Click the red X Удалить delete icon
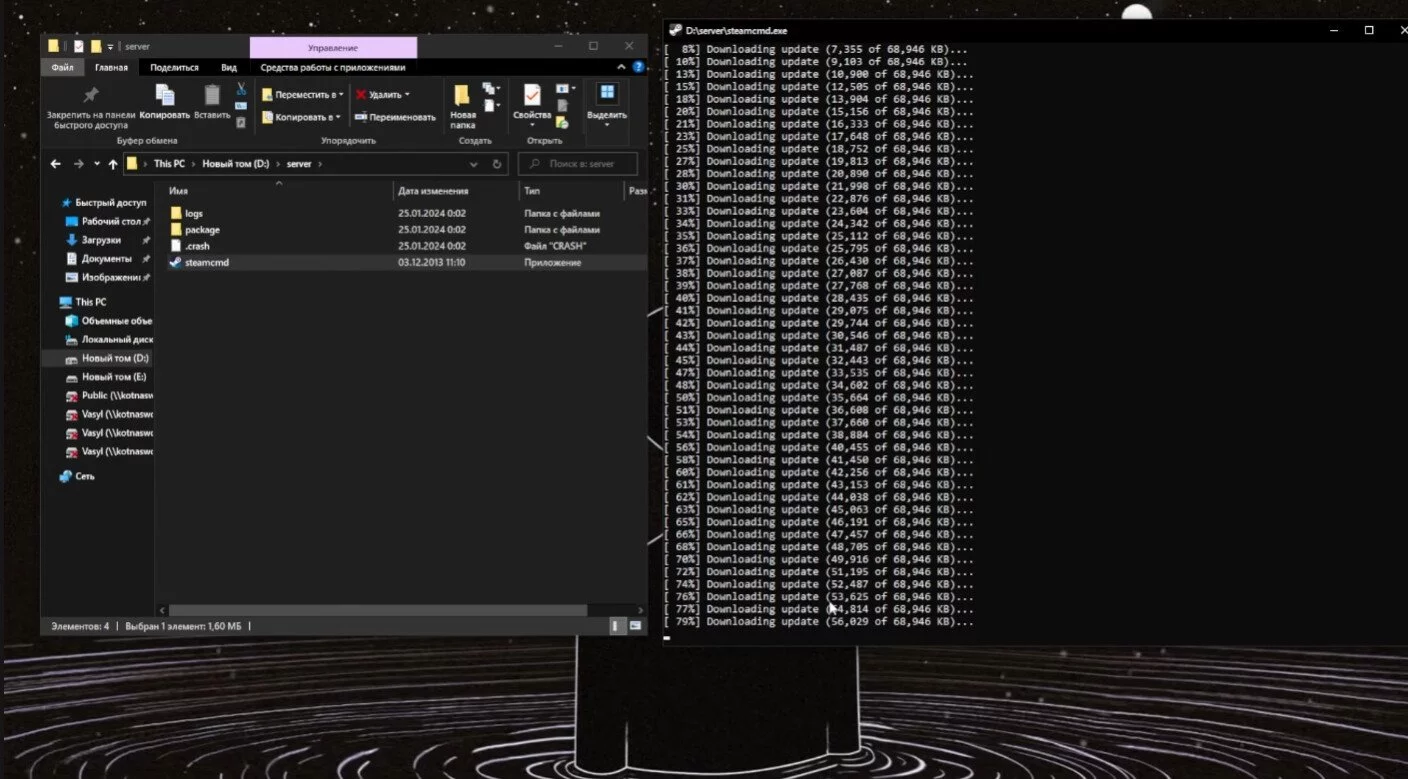The height and width of the screenshot is (779, 1408). point(361,95)
